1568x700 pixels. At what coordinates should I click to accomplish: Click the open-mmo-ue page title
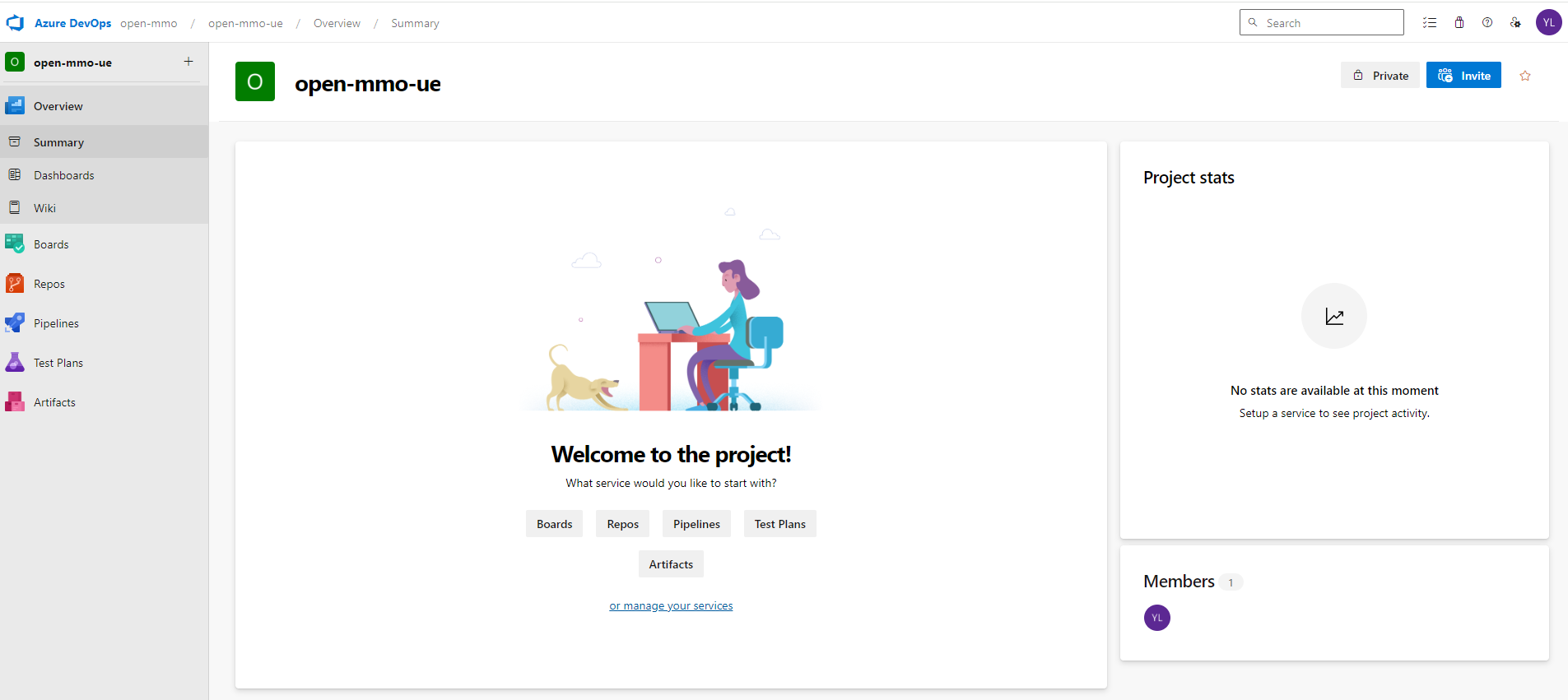[368, 83]
